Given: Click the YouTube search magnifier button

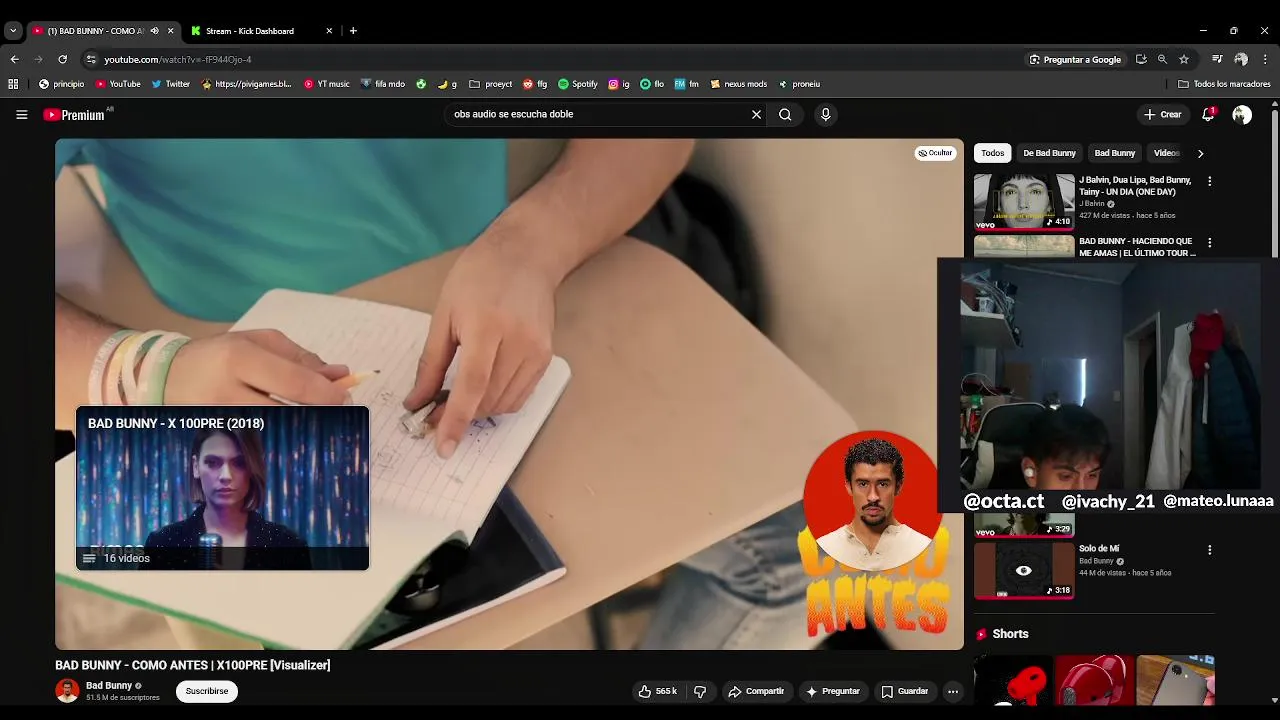Looking at the screenshot, I should [785, 114].
